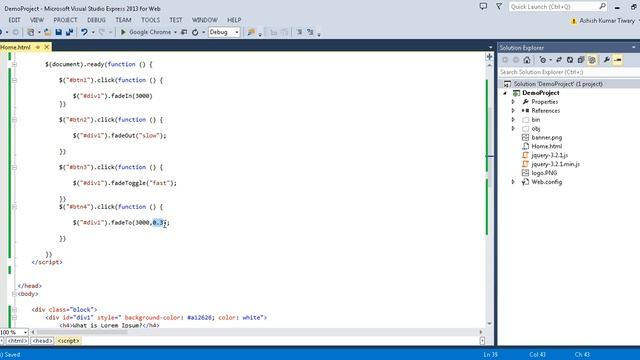Click the Save All icon

point(69,32)
